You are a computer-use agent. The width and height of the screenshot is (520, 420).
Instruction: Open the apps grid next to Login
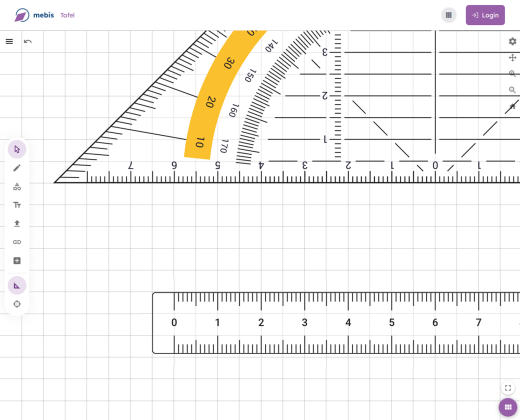(449, 15)
